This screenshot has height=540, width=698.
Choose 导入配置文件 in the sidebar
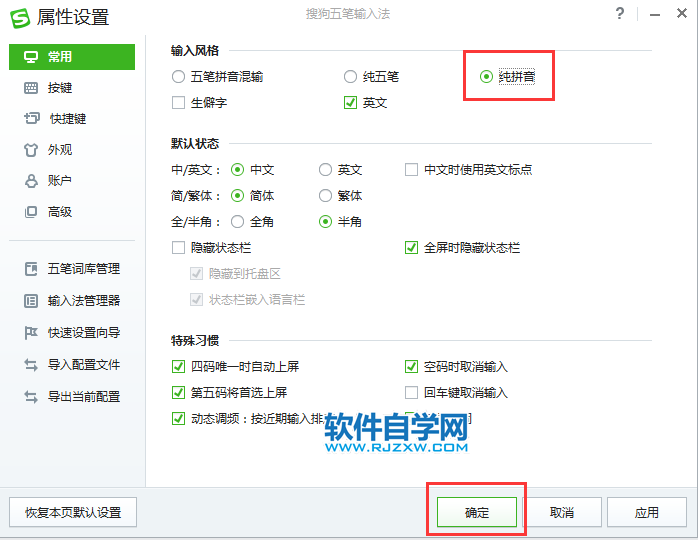pos(72,365)
